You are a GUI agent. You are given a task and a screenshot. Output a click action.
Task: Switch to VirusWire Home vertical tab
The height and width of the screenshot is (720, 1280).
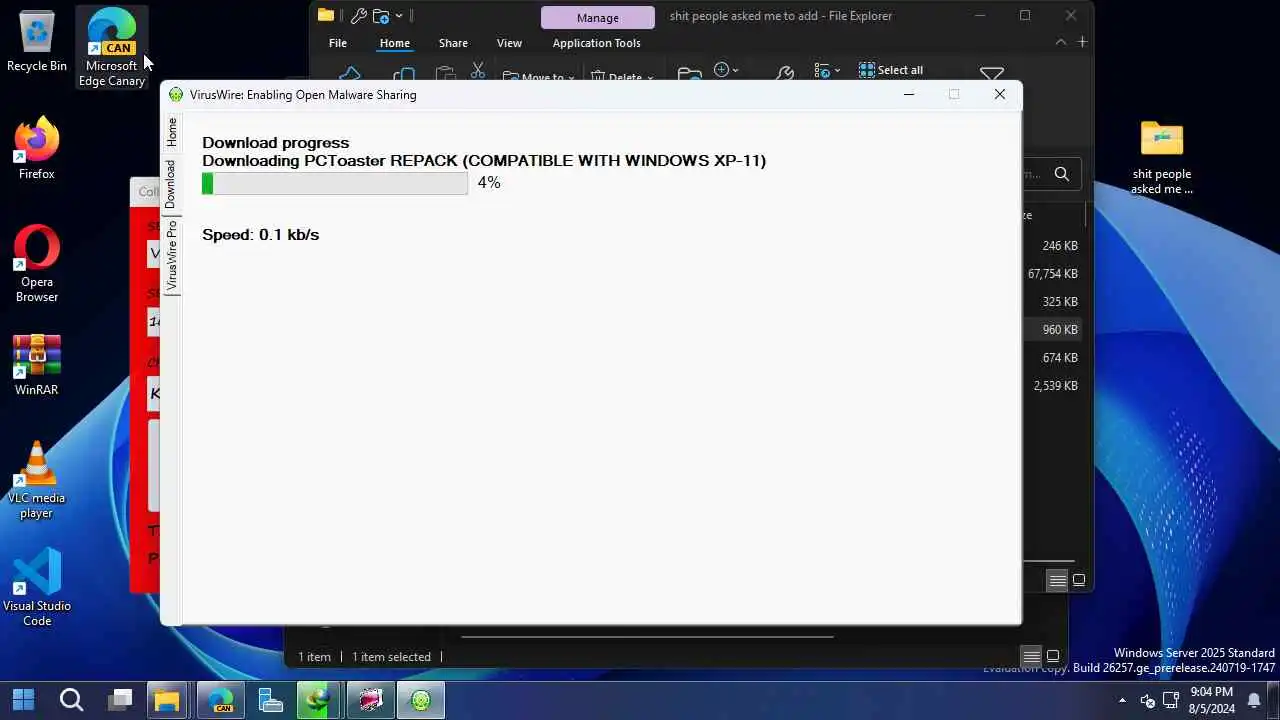pos(171,132)
